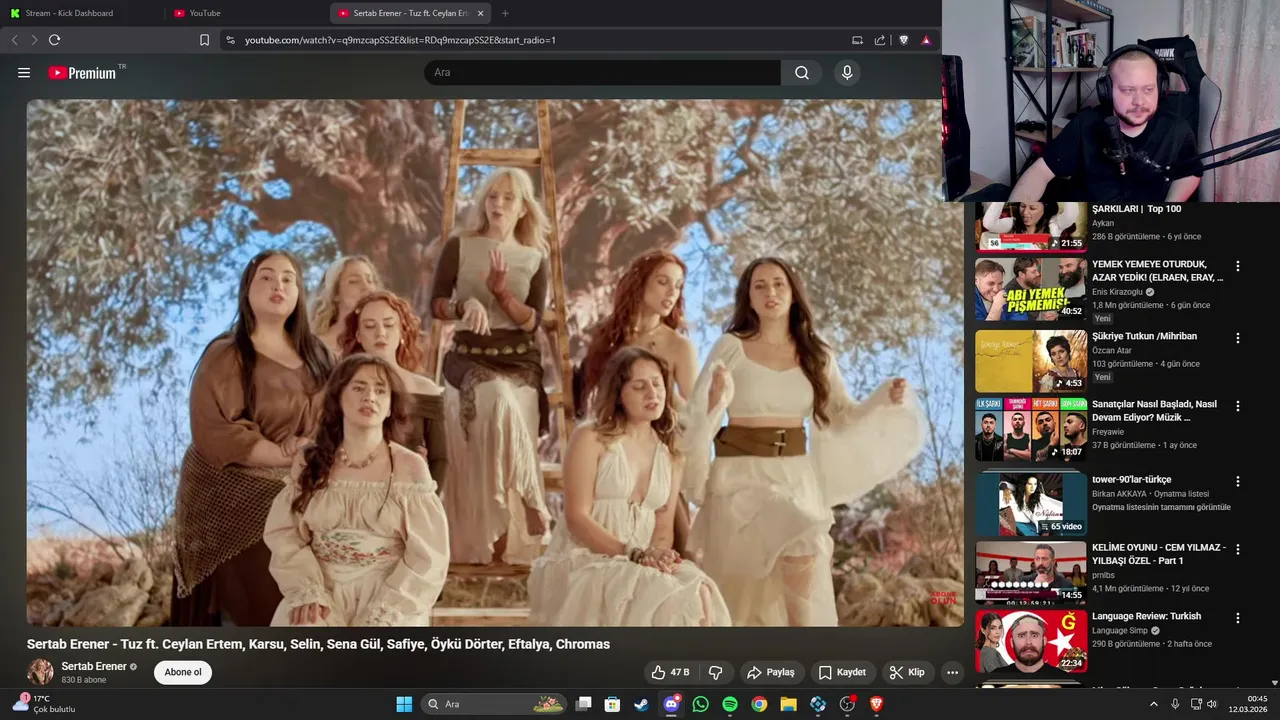Open the Özcan Atar channel name
Image resolution: width=1280 pixels, height=720 pixels.
(1114, 350)
